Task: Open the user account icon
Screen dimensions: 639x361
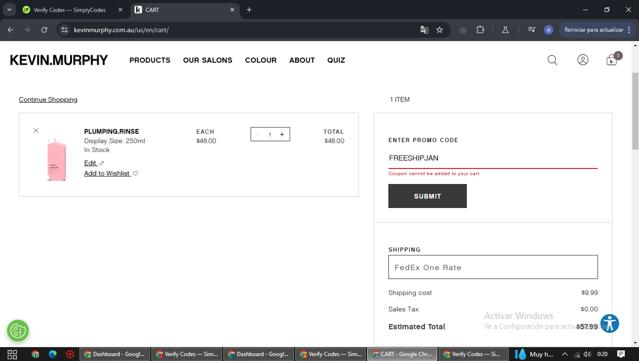Action: 583,60
